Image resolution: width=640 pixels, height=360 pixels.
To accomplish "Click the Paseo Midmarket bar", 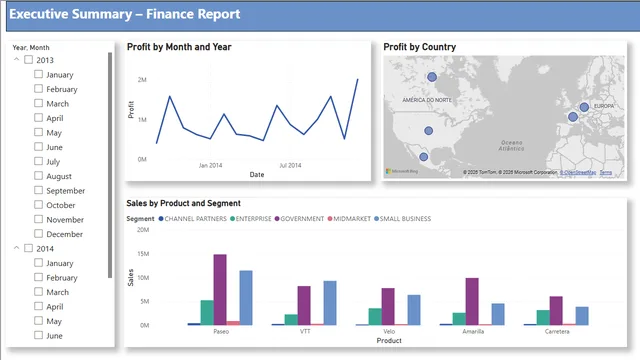I will pyautogui.click(x=233, y=323).
